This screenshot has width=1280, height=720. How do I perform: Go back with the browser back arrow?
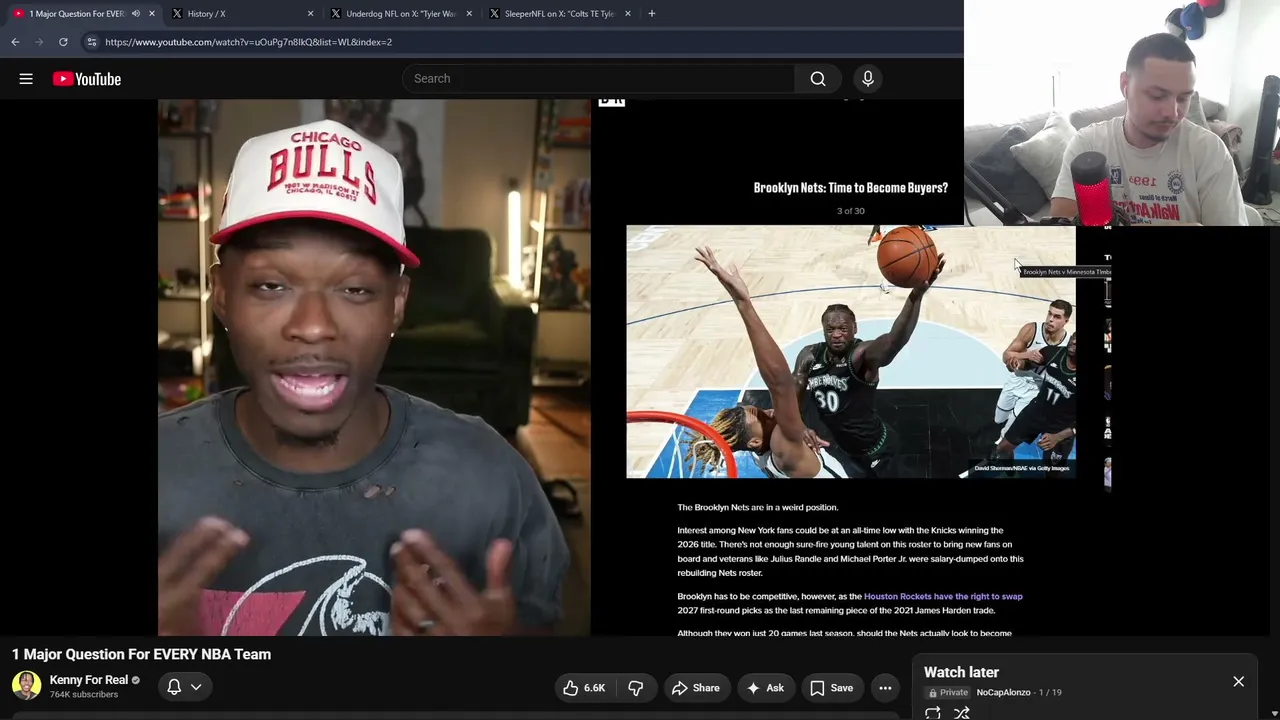point(15,42)
